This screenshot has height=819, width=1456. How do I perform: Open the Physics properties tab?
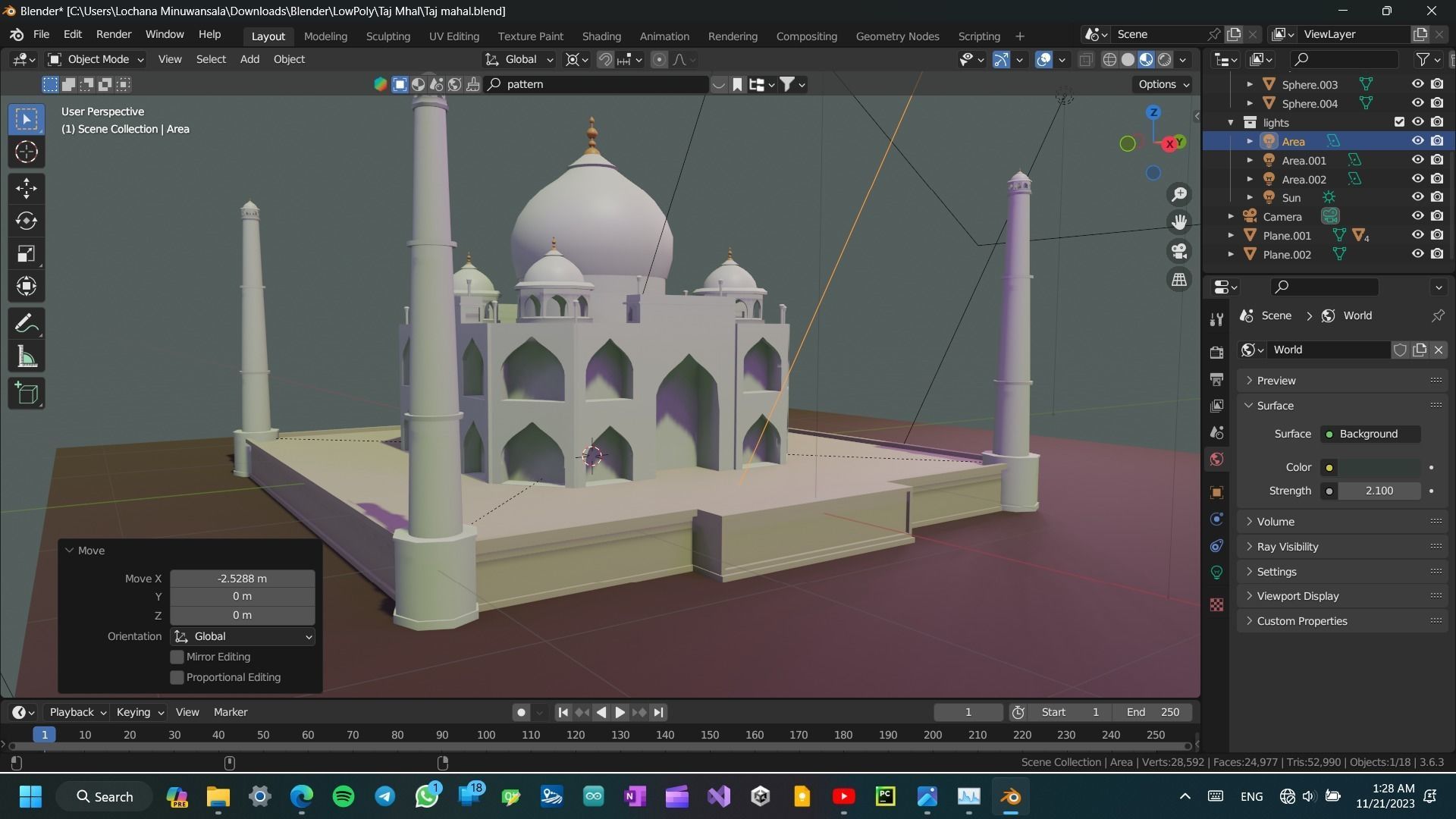(x=1217, y=519)
